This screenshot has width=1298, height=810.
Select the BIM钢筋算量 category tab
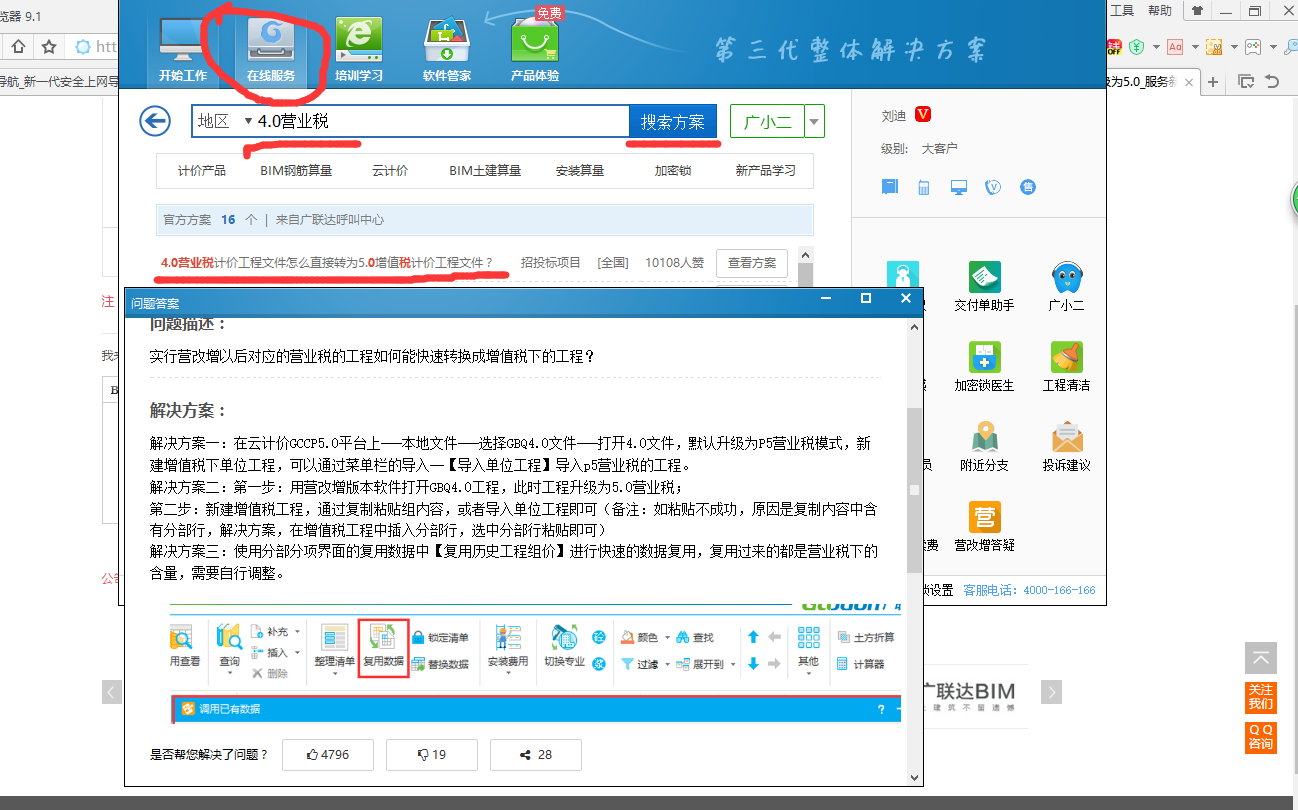pyautogui.click(x=296, y=171)
